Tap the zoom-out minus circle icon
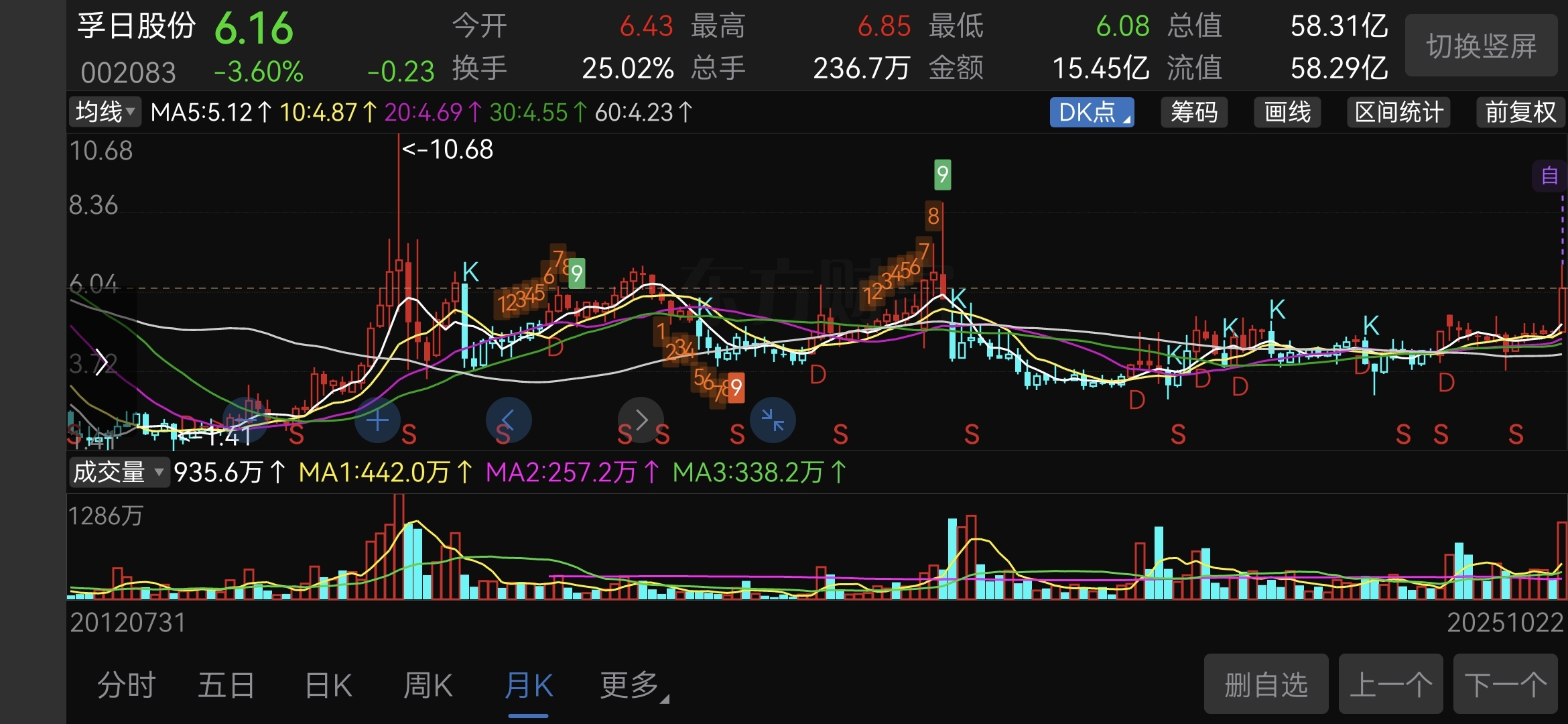1568x724 pixels. 245,419
